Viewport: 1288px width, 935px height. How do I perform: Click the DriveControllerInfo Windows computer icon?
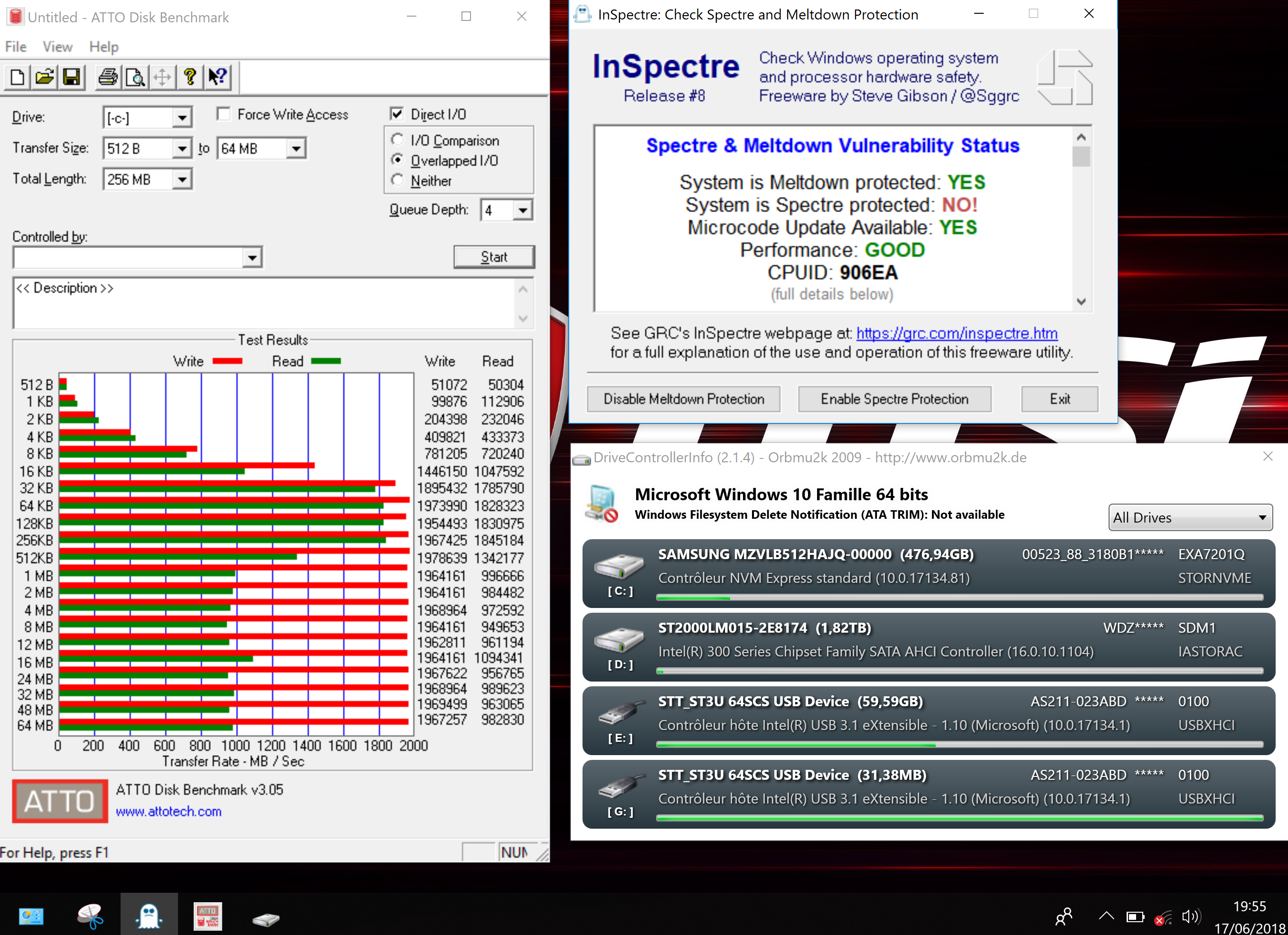(x=602, y=503)
